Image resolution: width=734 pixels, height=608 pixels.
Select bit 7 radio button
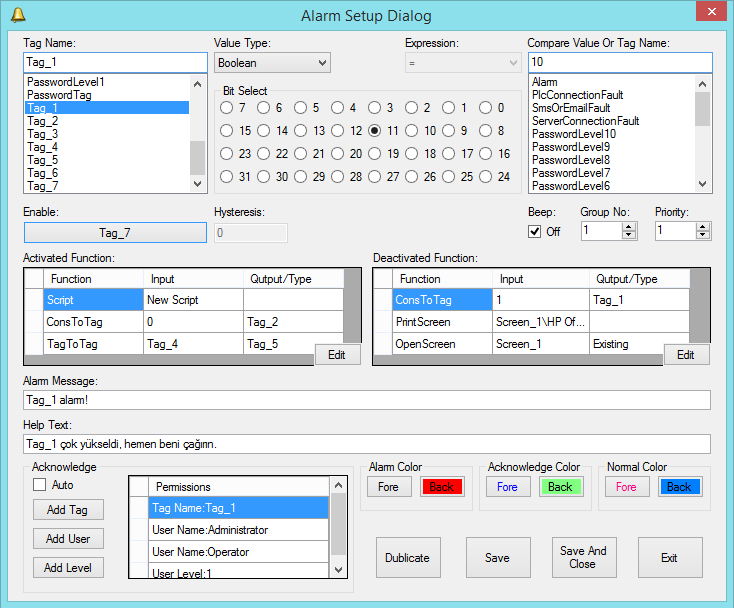[227, 108]
